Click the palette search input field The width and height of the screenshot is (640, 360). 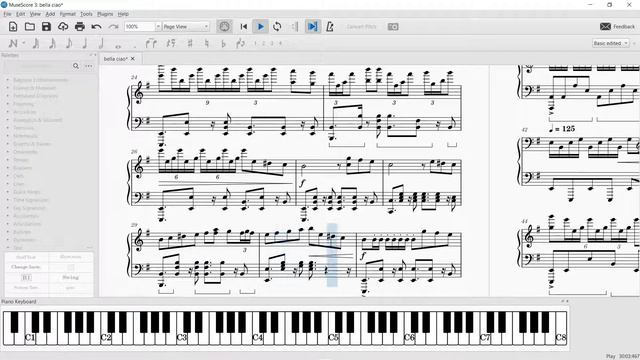click(37, 66)
